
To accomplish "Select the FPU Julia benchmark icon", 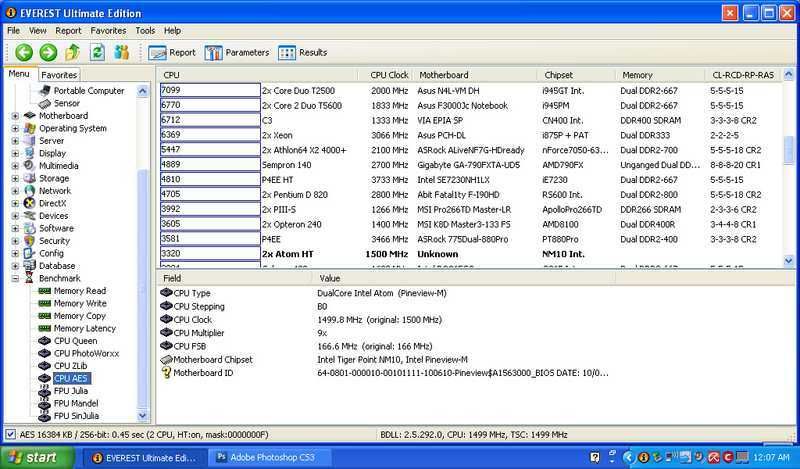I will (45, 391).
